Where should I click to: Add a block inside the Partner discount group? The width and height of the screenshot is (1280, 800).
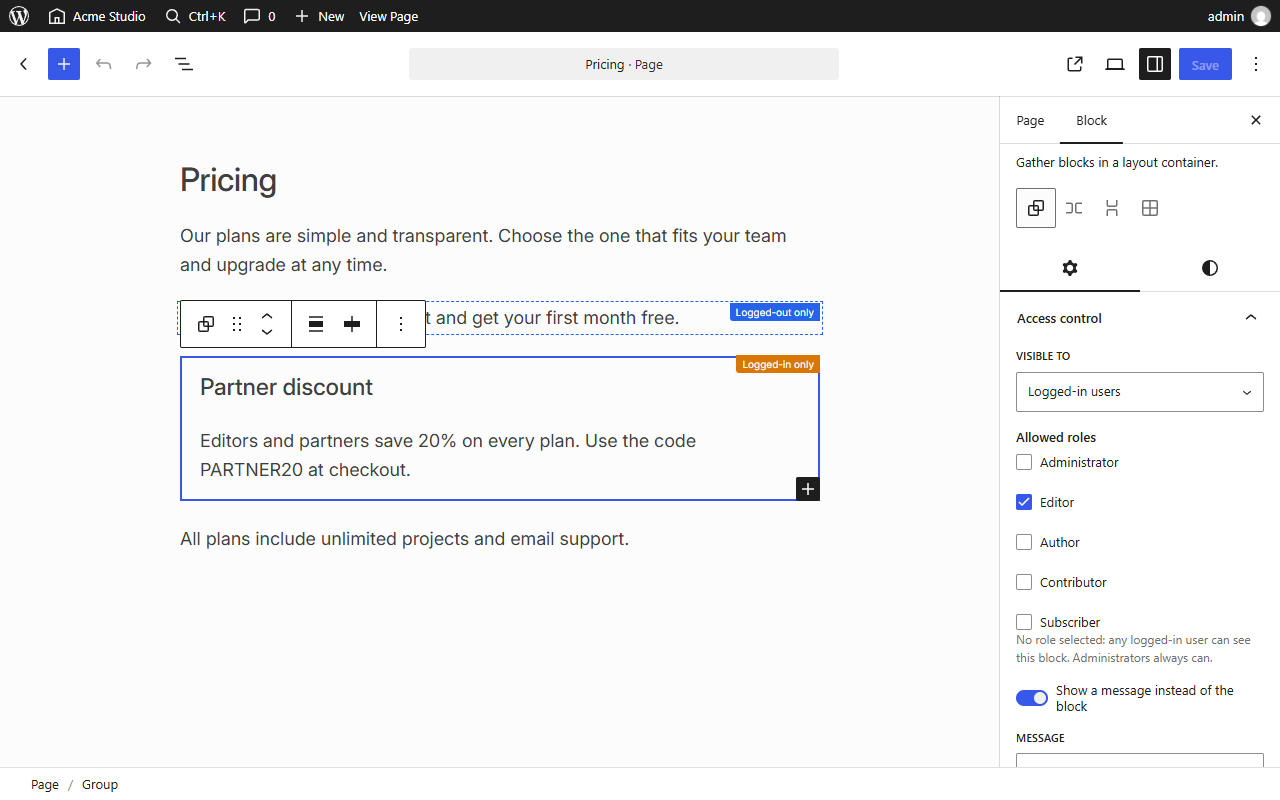[x=808, y=489]
